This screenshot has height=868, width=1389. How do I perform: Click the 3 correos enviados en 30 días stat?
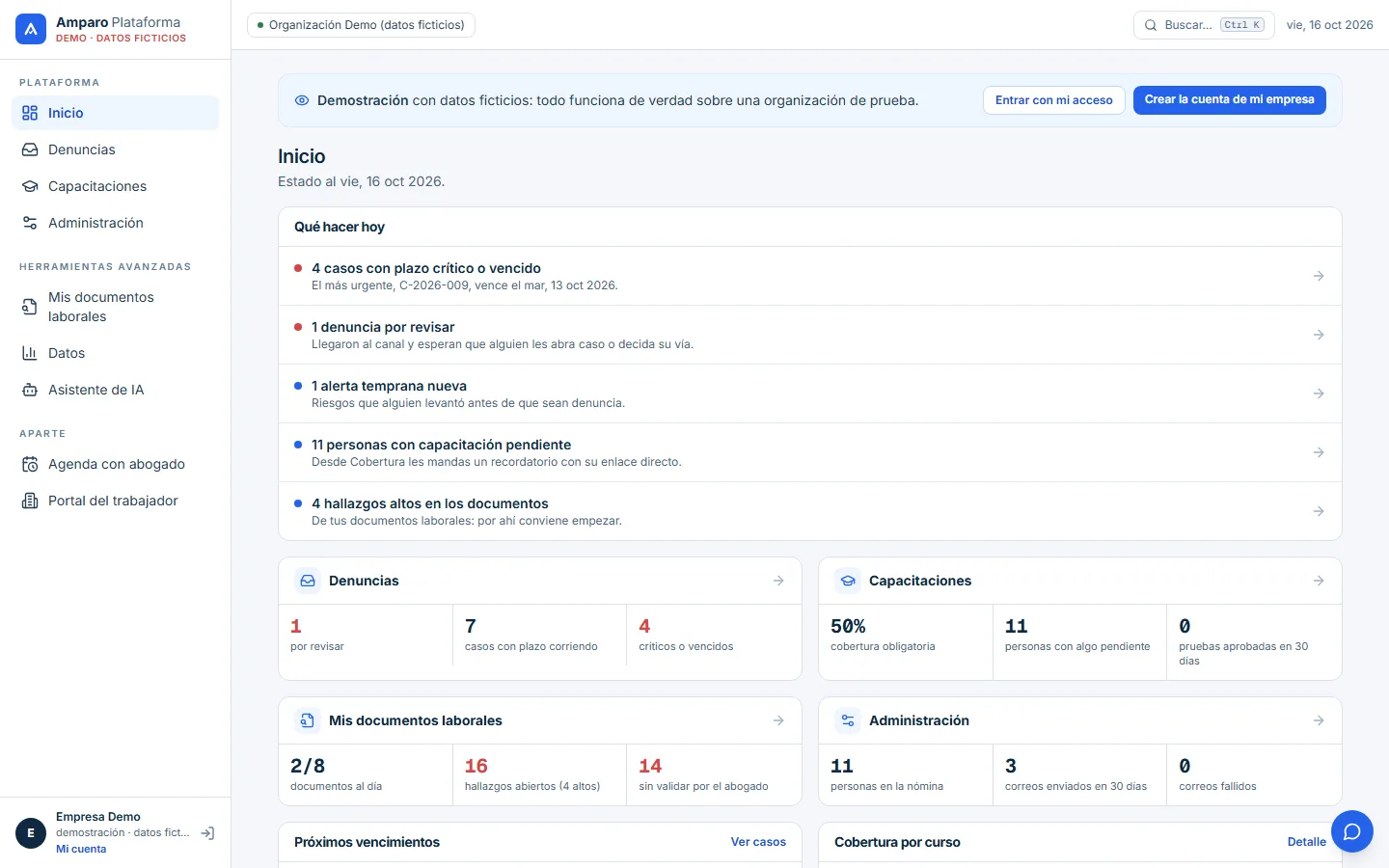[1079, 774]
